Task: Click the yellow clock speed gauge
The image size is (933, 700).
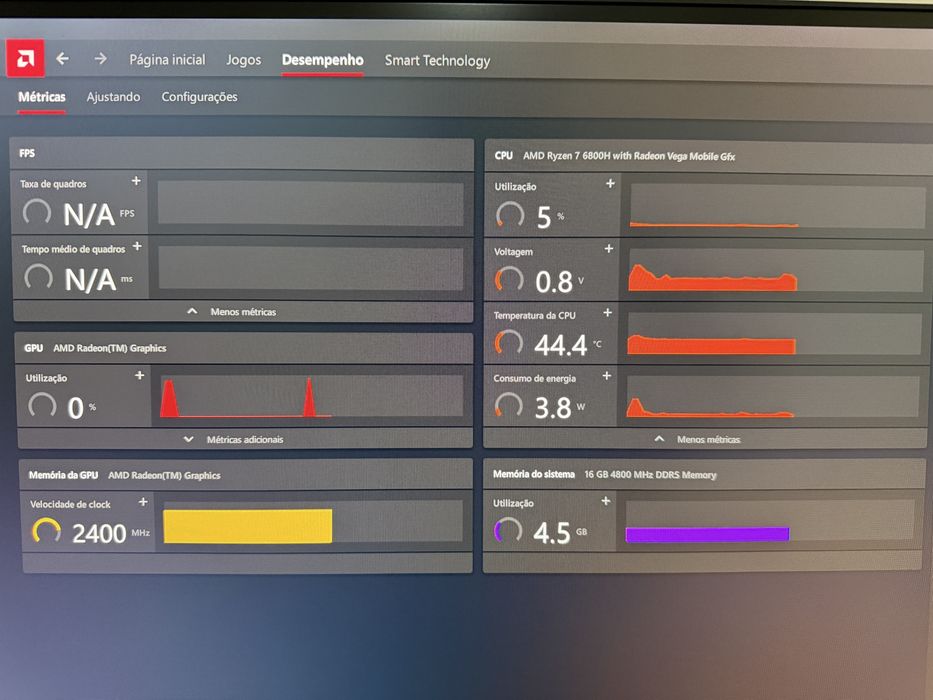Action: click(46, 531)
